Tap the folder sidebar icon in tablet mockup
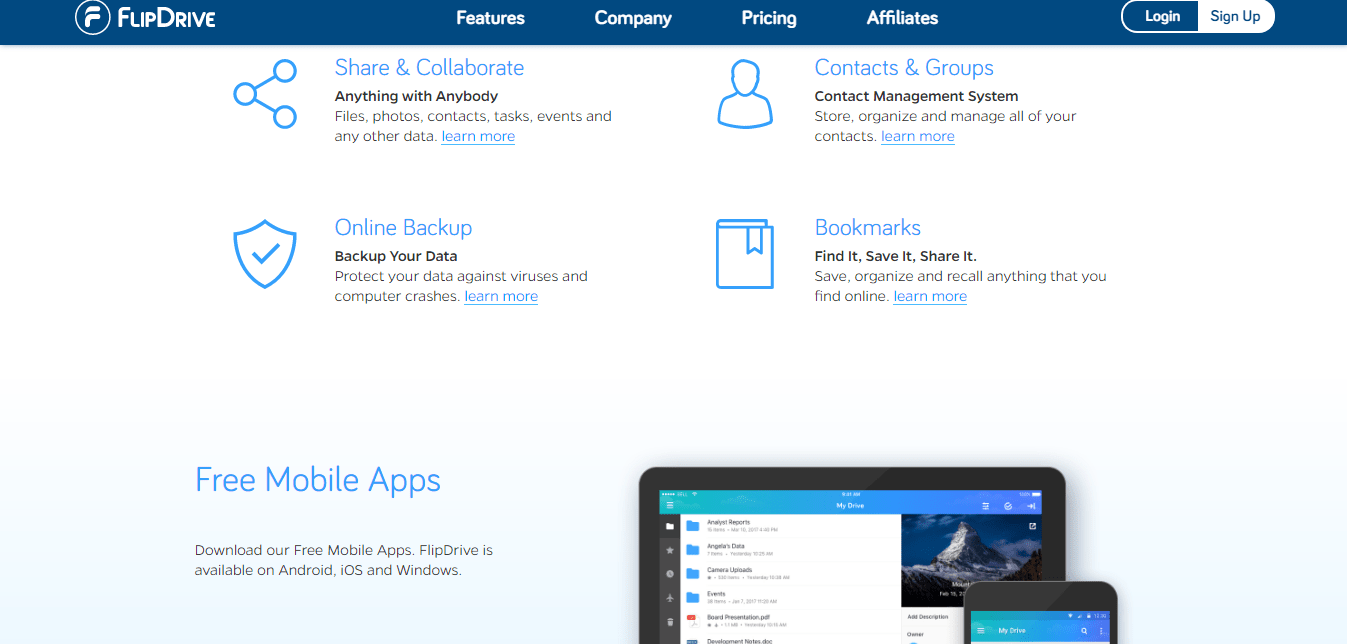The image size is (1347, 644). tap(670, 526)
